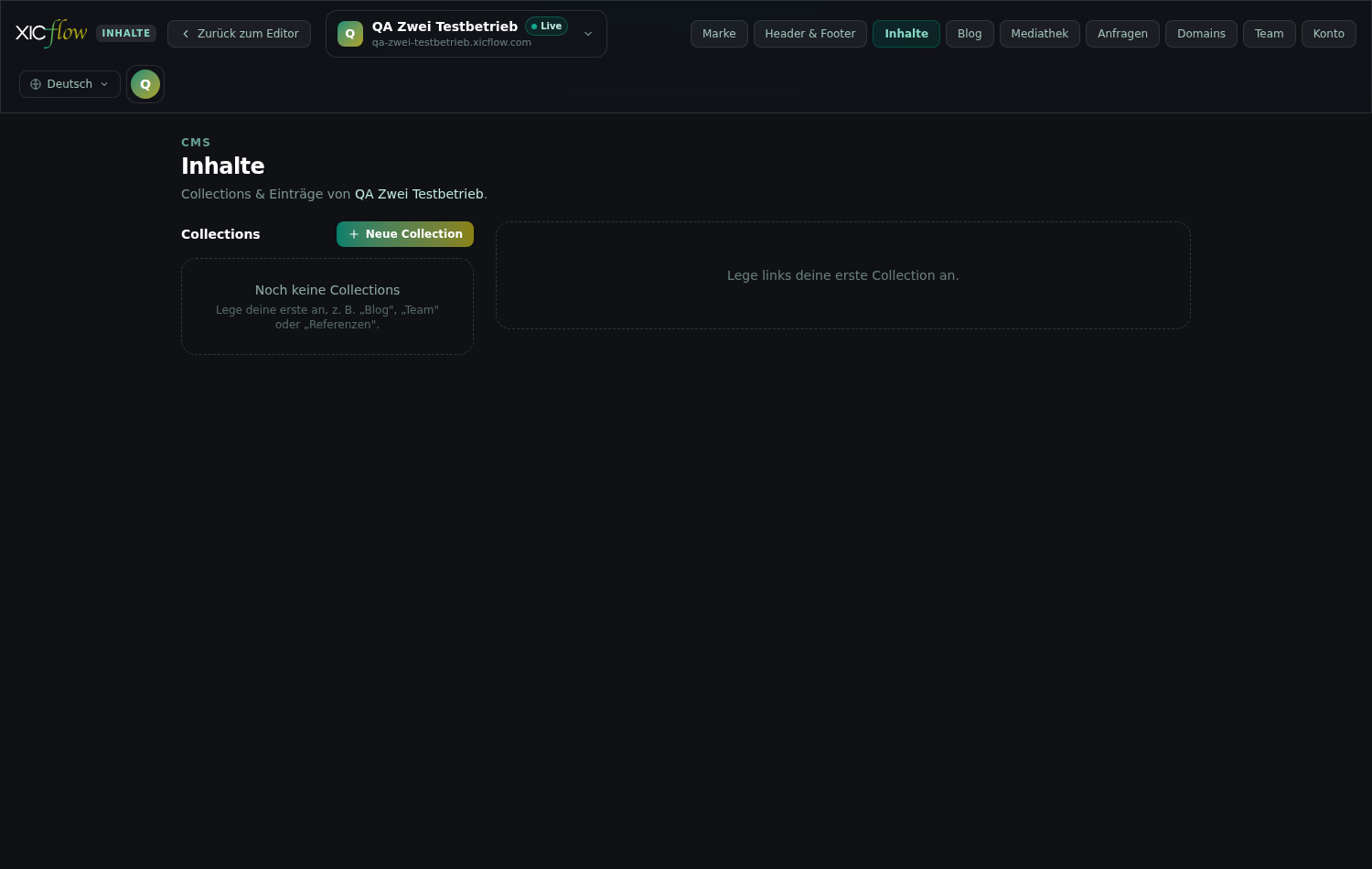Open the round Q user avatar menu
Screen dimensions: 1372x869
click(x=145, y=84)
